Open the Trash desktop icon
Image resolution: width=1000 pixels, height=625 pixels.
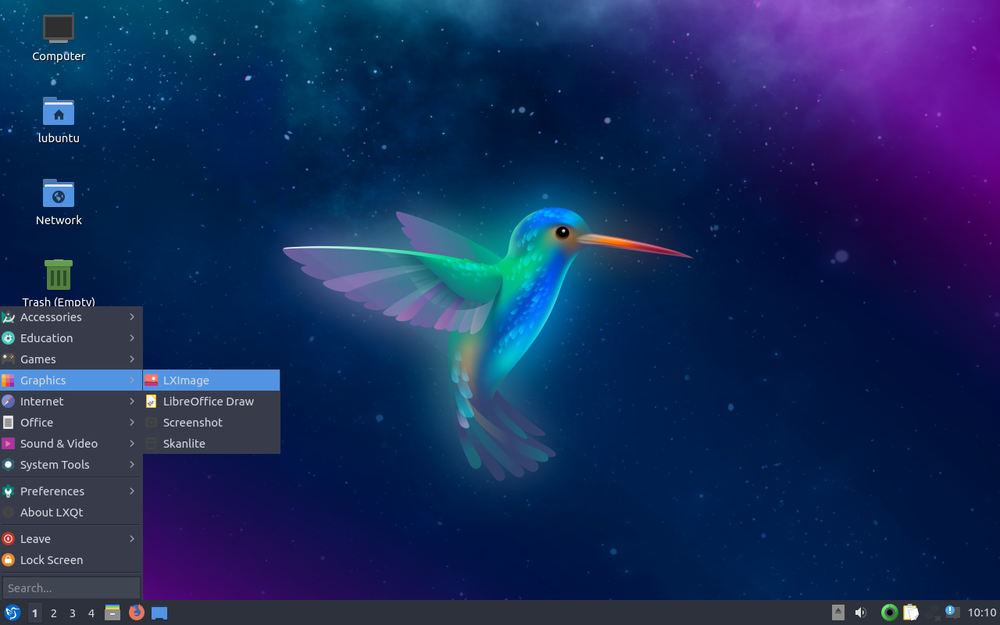[57, 275]
